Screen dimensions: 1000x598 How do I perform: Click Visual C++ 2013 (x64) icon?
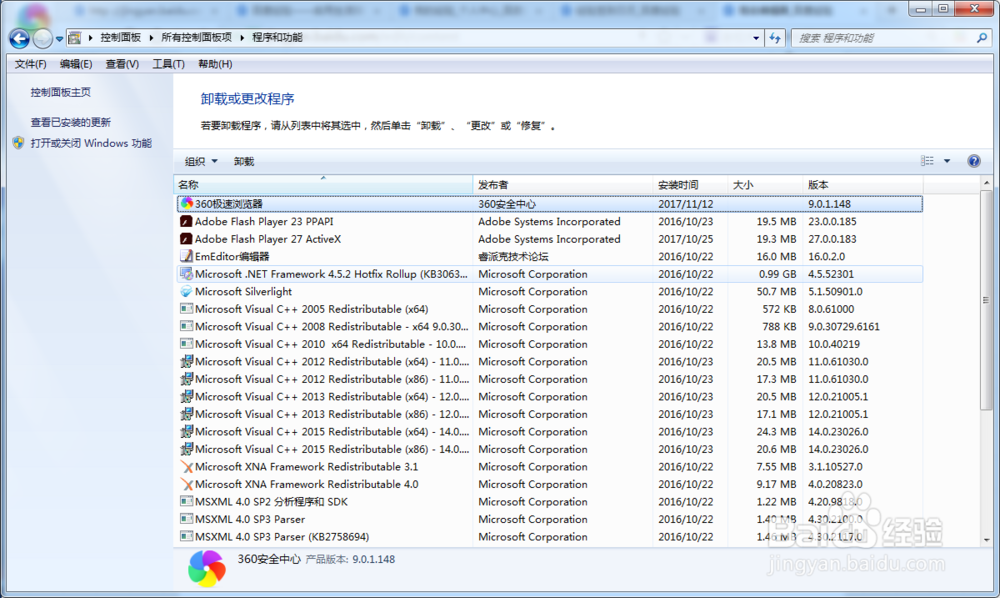coord(186,397)
